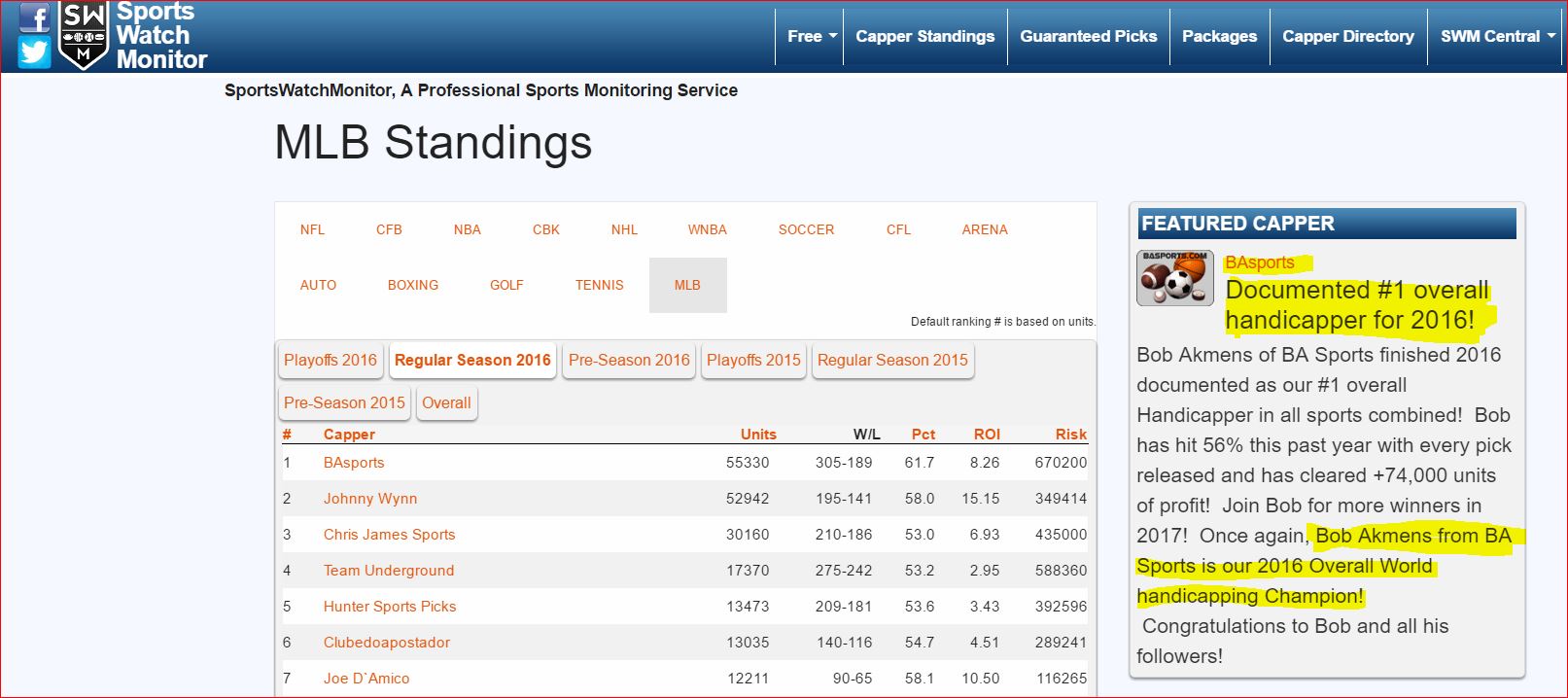This screenshot has height=698, width=1568.
Task: Select the MLB sport tab
Action: 687,285
